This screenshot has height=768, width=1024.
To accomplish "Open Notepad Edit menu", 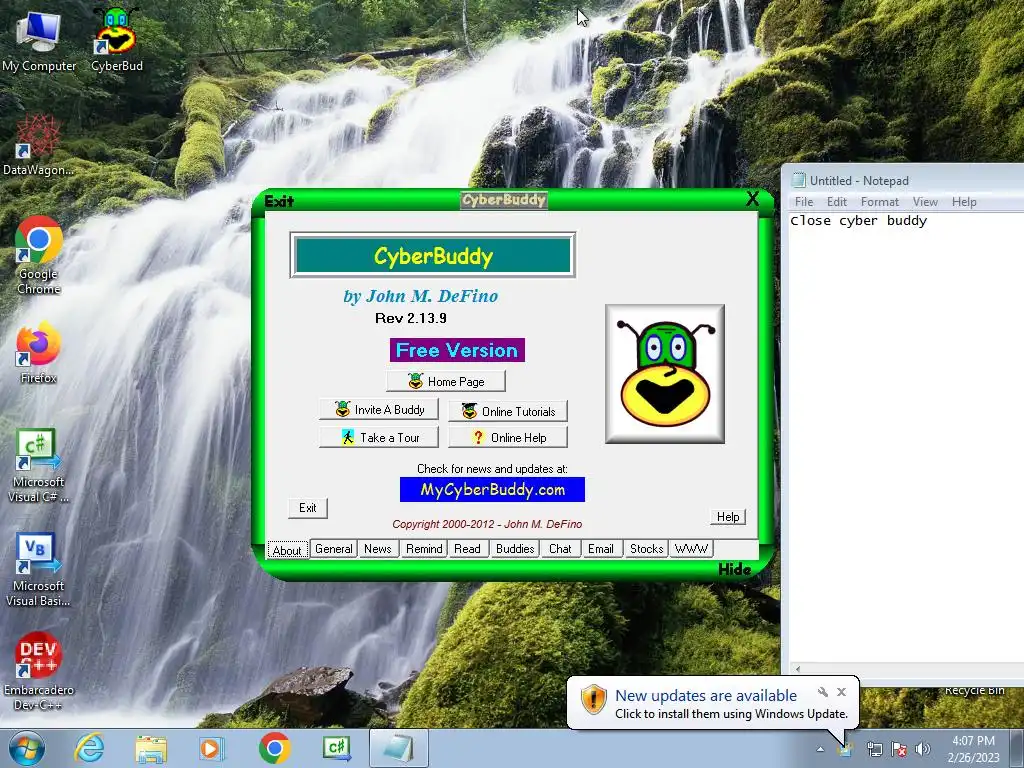I will point(837,202).
